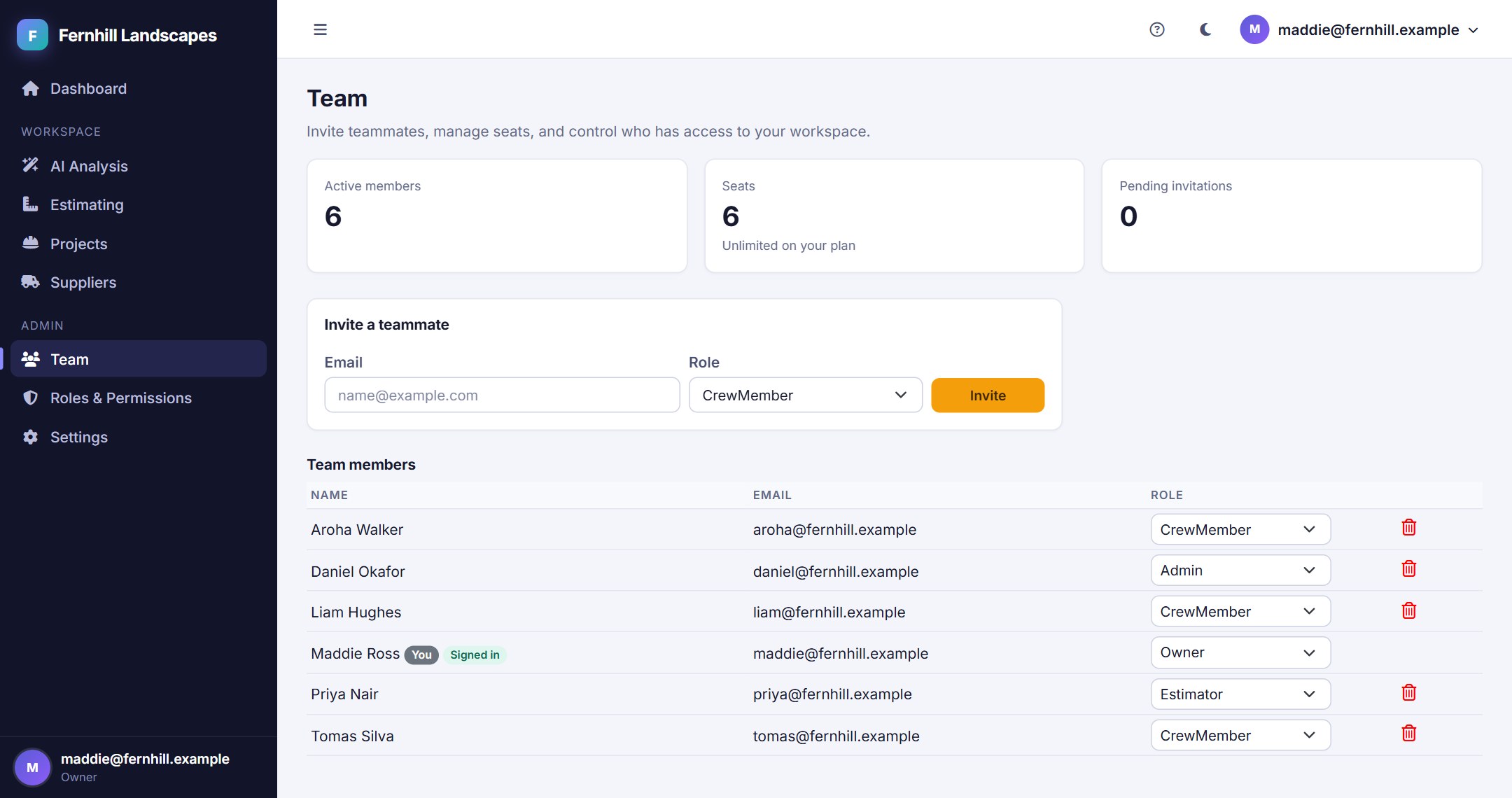Change Aroha Walker's role dropdown
The image size is (1512, 798).
point(1240,530)
